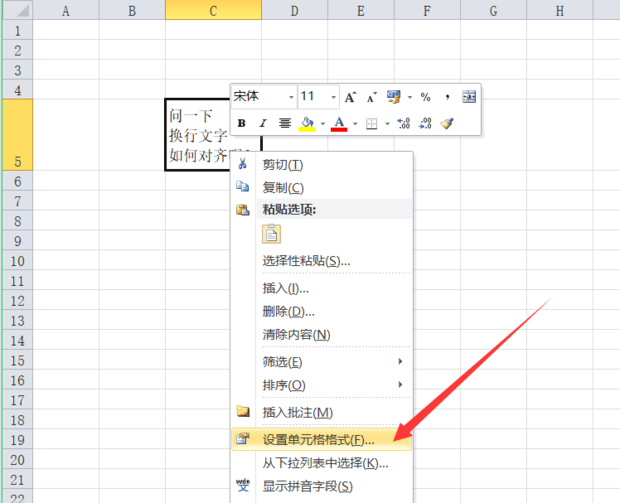Expand 排序(O) submenu
Viewport: 620px width, 503px height.
coord(322,385)
